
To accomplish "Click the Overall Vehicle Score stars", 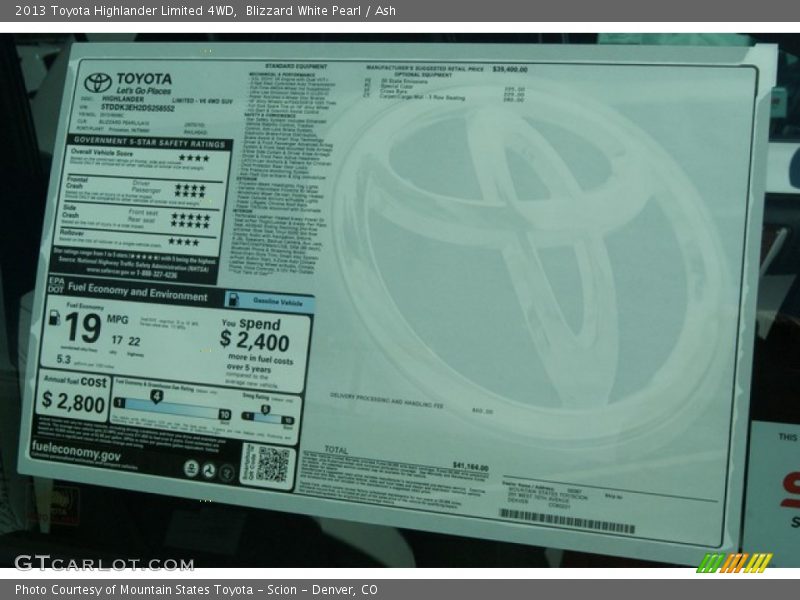I will point(194,158).
